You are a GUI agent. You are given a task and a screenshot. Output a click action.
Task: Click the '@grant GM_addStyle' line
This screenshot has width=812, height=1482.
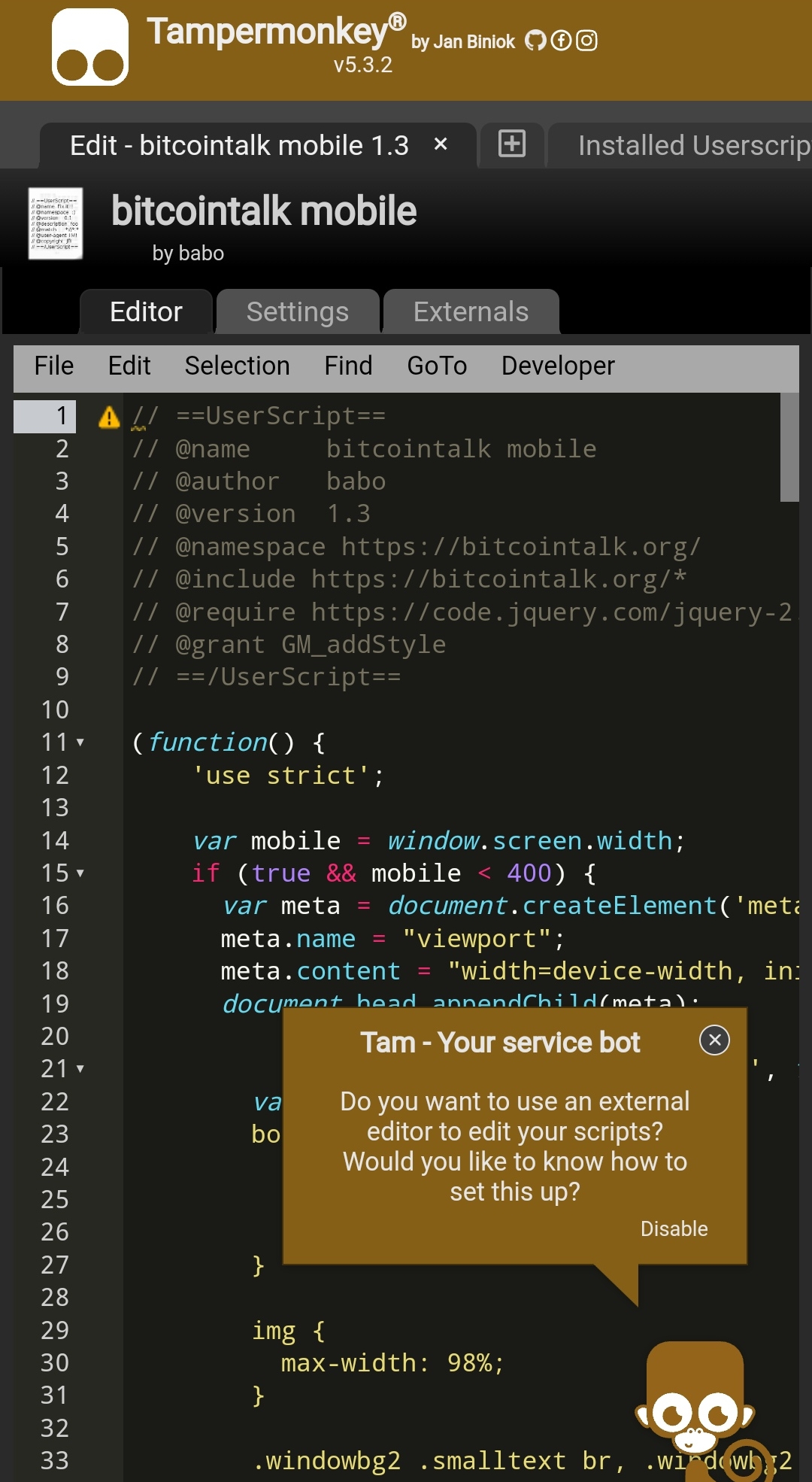click(289, 645)
